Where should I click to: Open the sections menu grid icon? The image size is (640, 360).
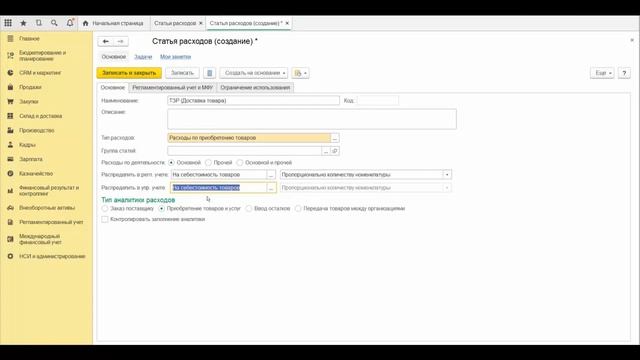(x=8, y=23)
